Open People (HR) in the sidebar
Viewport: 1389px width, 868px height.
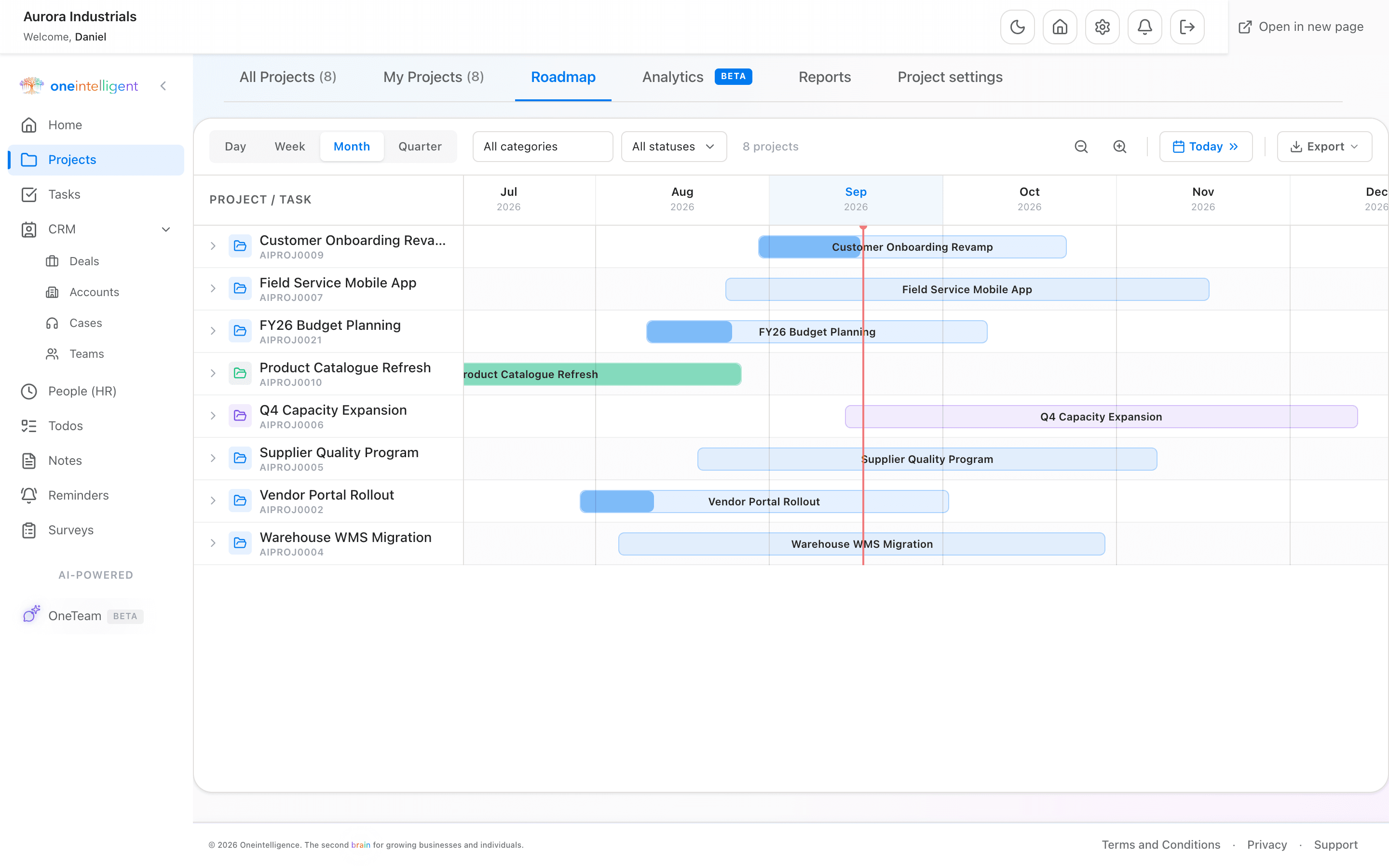click(96, 392)
